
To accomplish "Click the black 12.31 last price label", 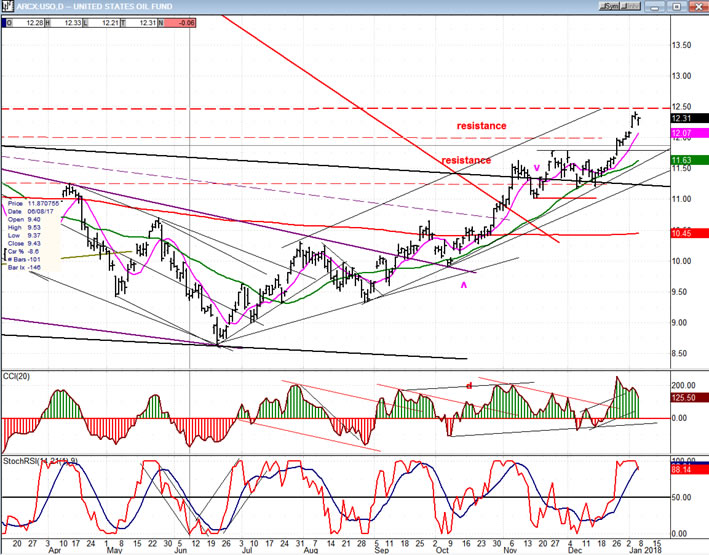I will coord(681,119).
